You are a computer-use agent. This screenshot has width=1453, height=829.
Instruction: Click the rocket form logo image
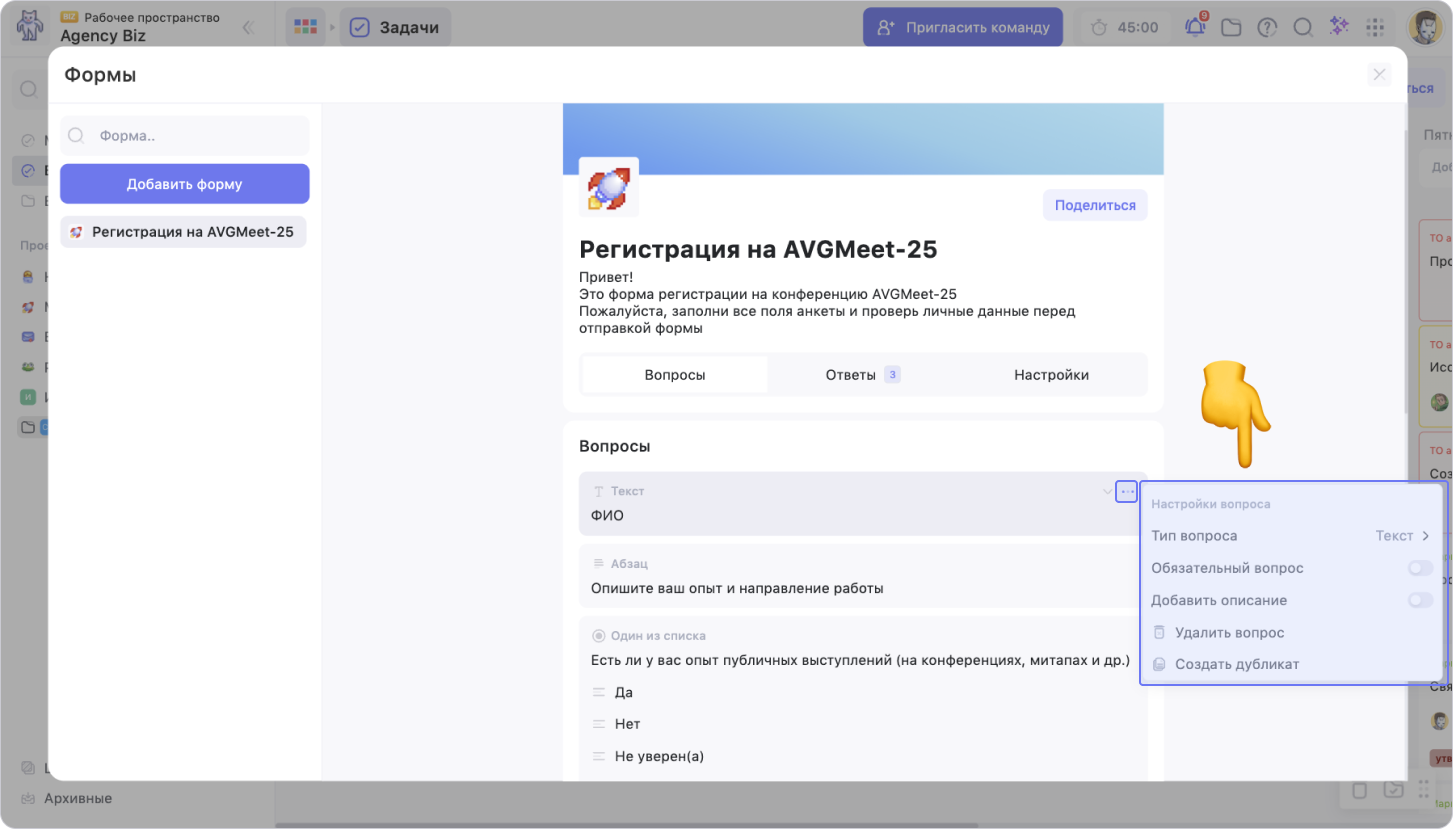click(608, 187)
